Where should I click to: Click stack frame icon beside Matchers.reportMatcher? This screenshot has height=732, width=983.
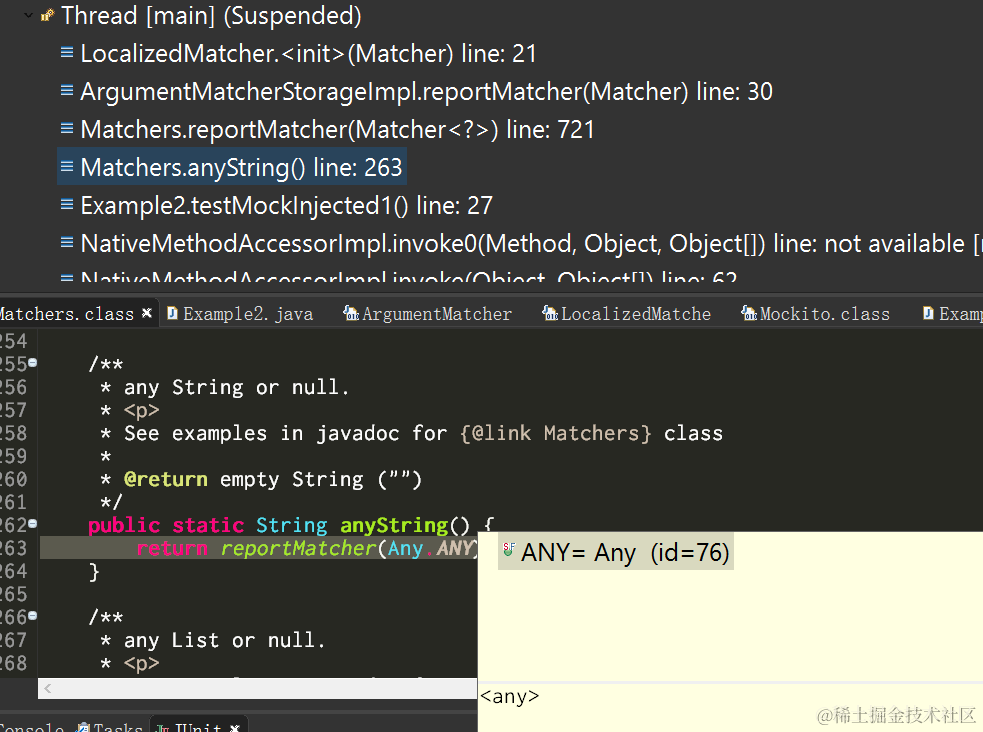tap(67, 128)
